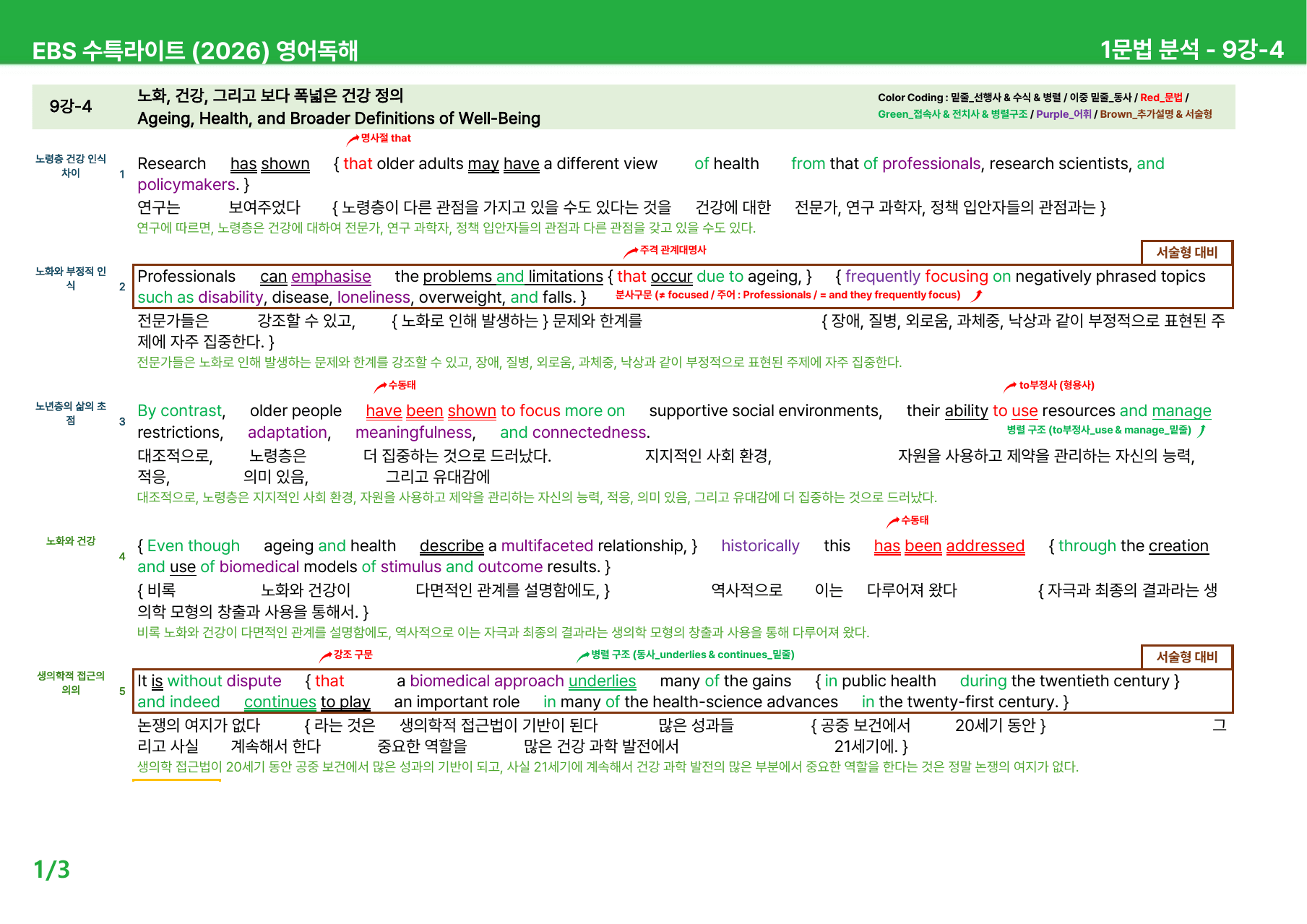Click the title 'Ageing, Health, and Broader Definitions of Well-Being'
The width and height of the screenshot is (1307, 924).
[x=339, y=118]
